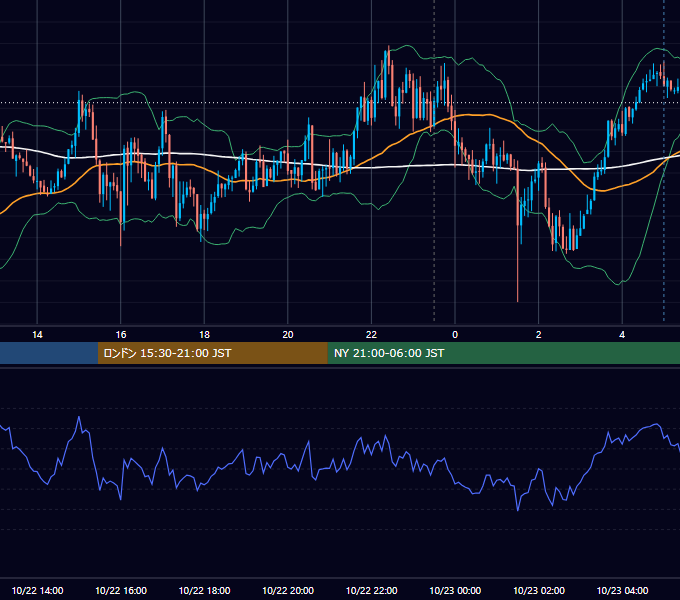Click the blue session band before ロンドン

coord(49,353)
